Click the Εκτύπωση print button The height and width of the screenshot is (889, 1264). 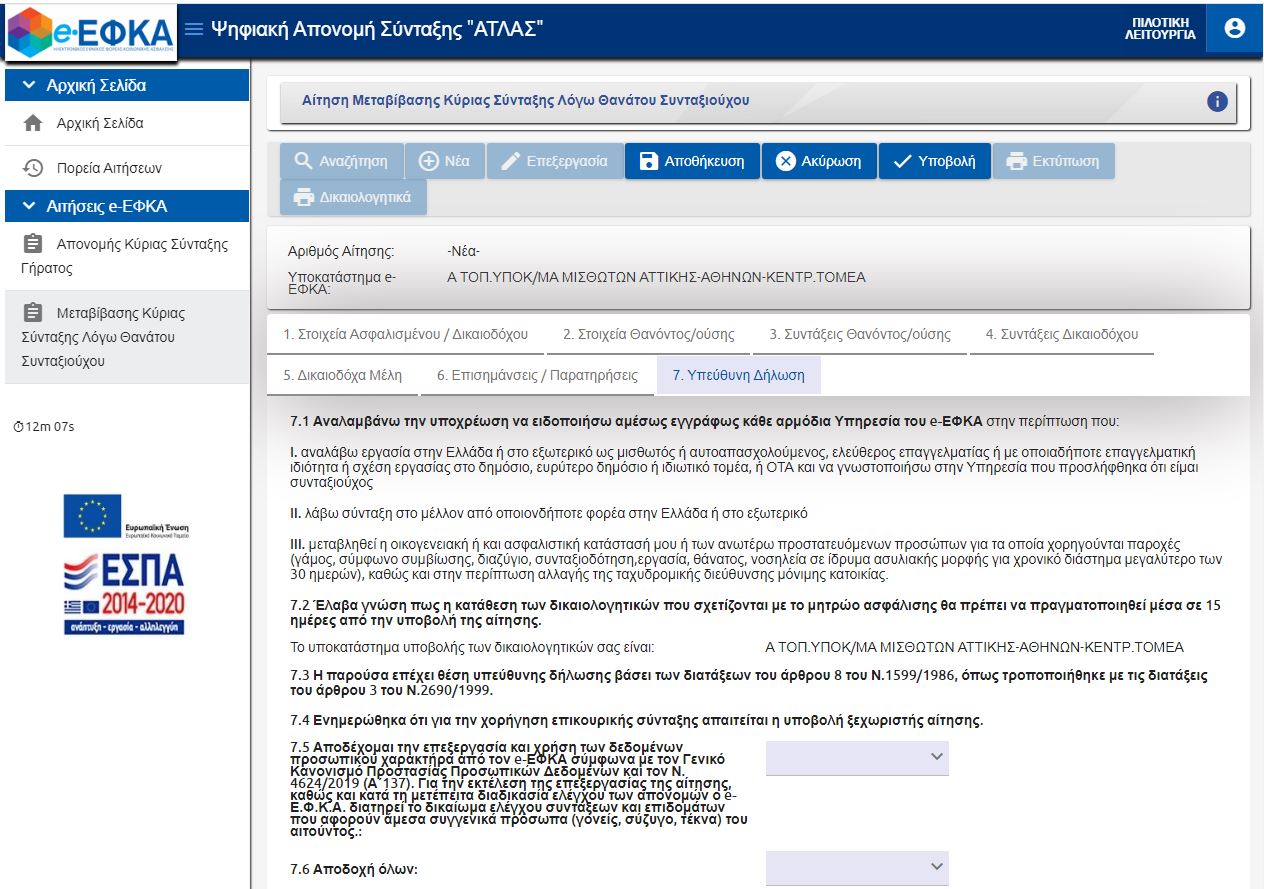click(x=1053, y=161)
